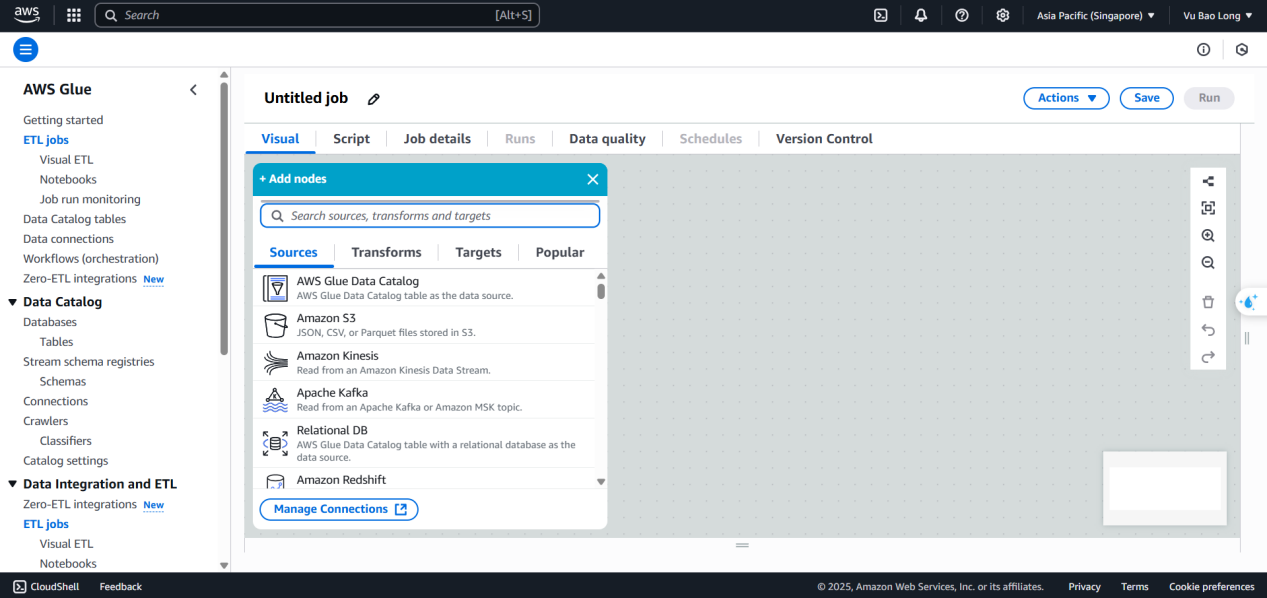Image resolution: width=1267 pixels, height=598 pixels.
Task: Open the Crawlers page
Action: [x=46, y=421]
